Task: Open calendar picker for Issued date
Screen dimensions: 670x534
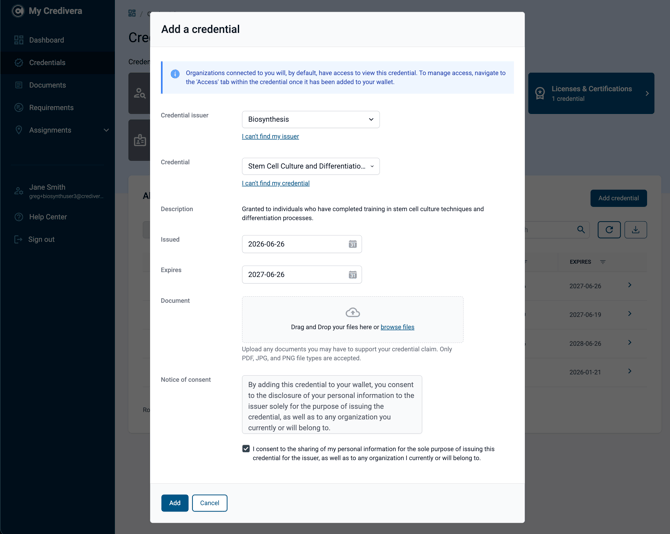Action: (x=353, y=244)
